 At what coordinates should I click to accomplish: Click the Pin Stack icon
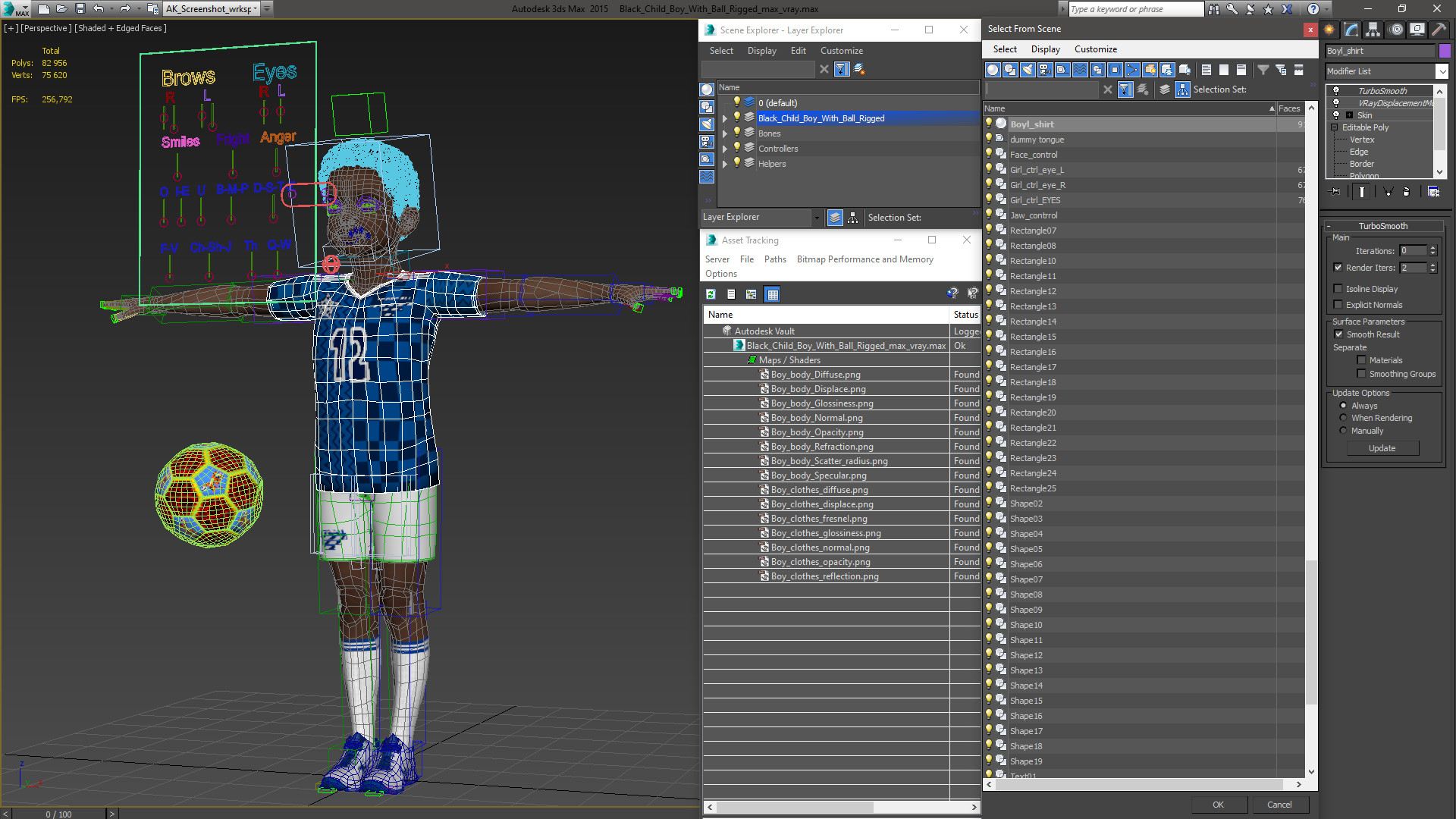1335,192
